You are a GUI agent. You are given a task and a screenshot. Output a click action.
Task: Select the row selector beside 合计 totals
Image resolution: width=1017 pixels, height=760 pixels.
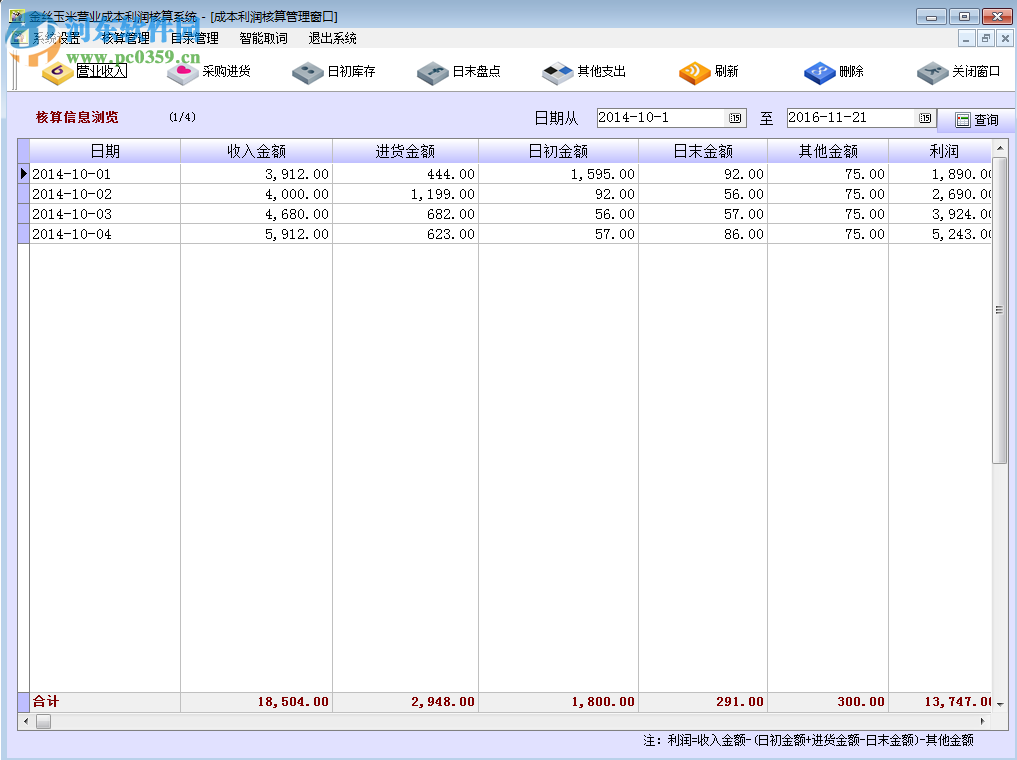tap(23, 701)
